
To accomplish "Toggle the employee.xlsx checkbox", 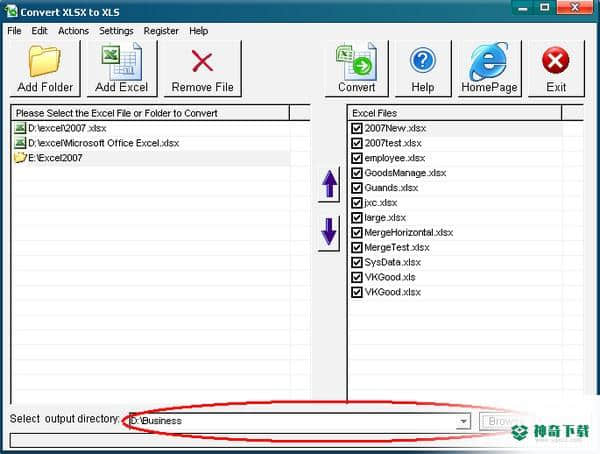I will point(357,158).
